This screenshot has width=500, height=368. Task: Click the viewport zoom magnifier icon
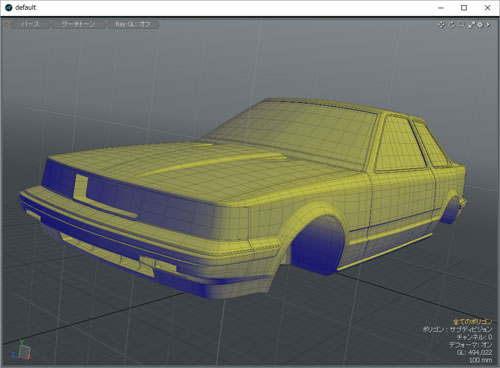[462, 25]
